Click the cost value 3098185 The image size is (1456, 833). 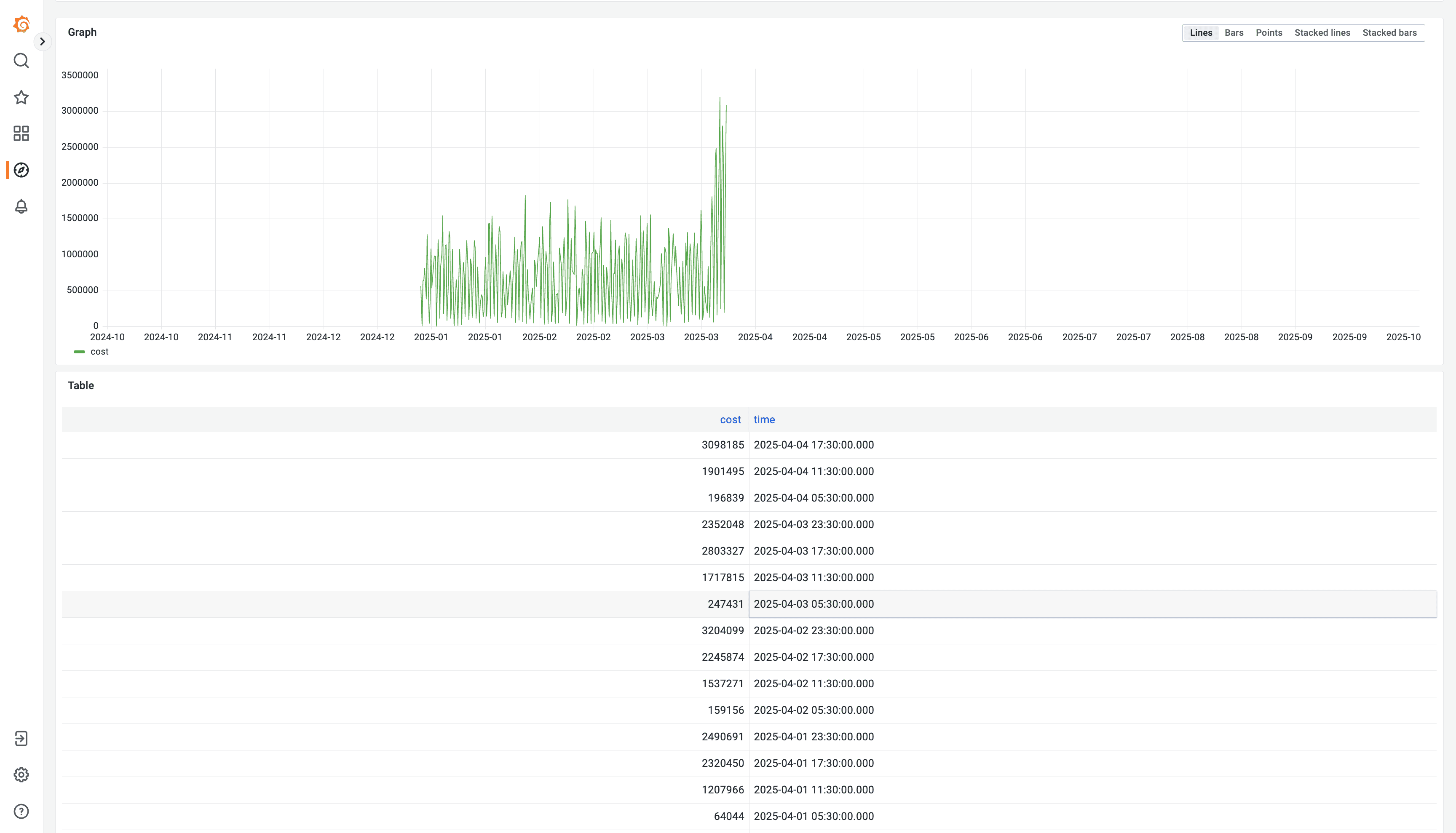pos(722,445)
